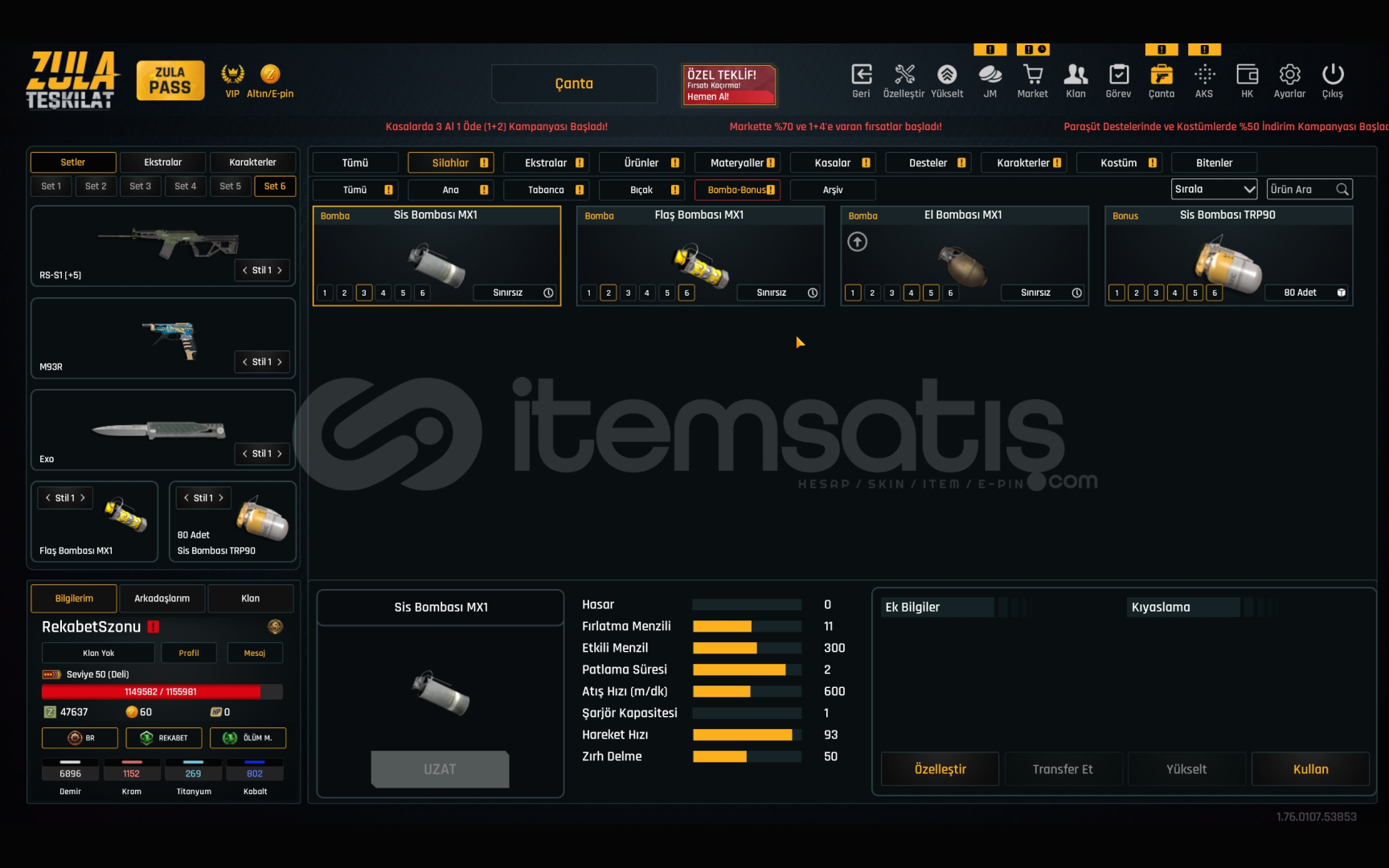
Task: Click the UZAT extend button
Action: [440, 769]
